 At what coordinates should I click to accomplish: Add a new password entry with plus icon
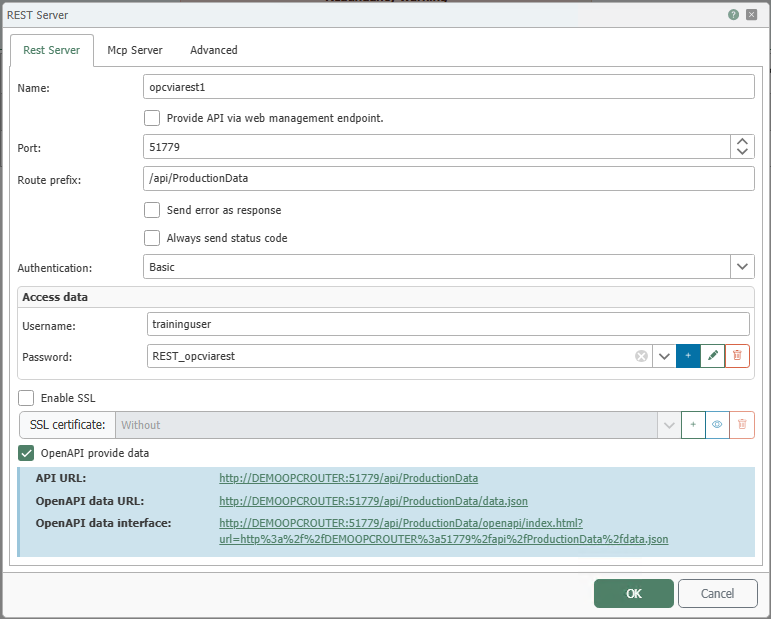(x=688, y=355)
